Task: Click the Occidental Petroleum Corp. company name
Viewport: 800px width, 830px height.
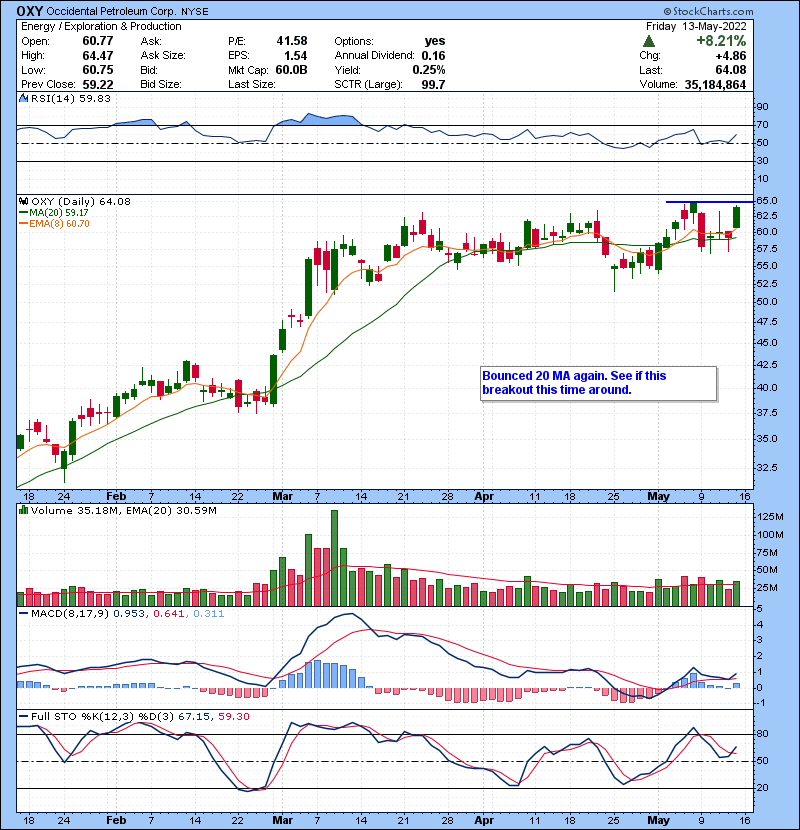Action: (112, 12)
